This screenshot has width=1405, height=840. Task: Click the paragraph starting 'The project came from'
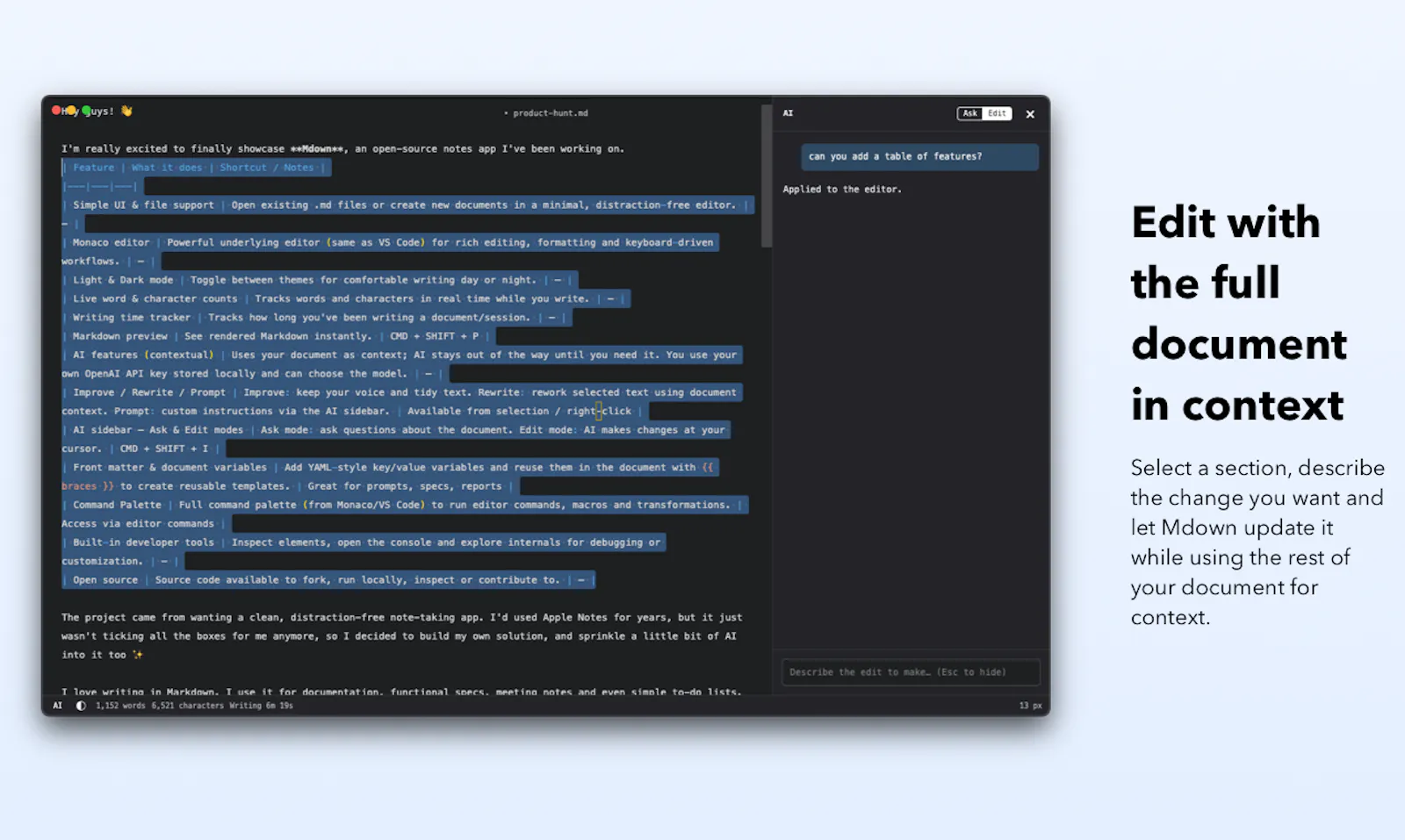point(402,636)
